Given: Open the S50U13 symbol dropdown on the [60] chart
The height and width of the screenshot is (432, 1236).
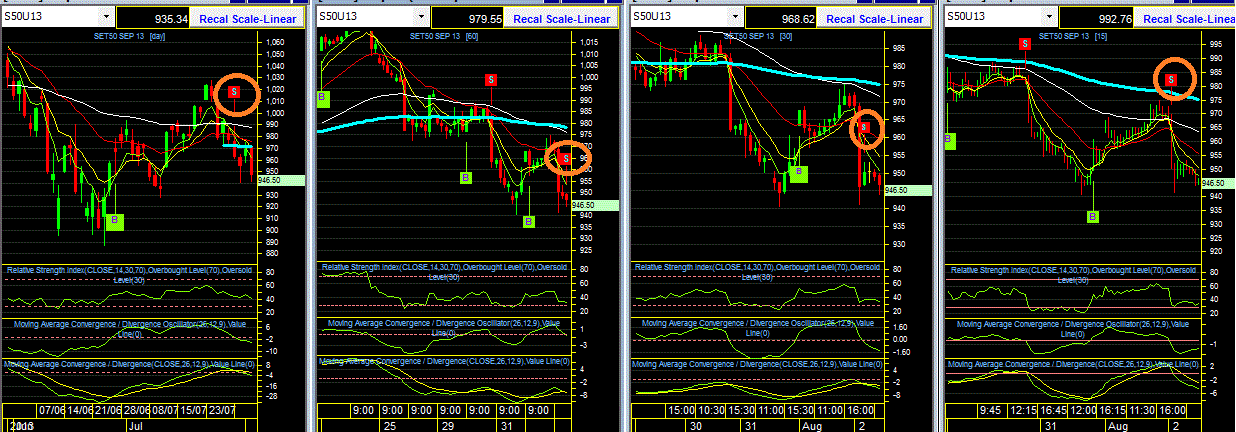Looking at the screenshot, I should pos(423,17).
